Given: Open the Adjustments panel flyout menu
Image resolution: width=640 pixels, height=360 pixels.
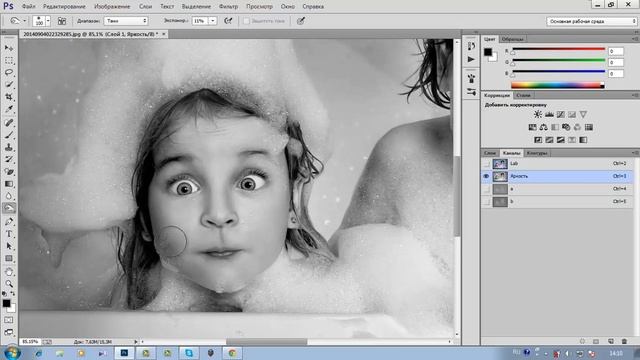Looking at the screenshot, I should coord(635,95).
